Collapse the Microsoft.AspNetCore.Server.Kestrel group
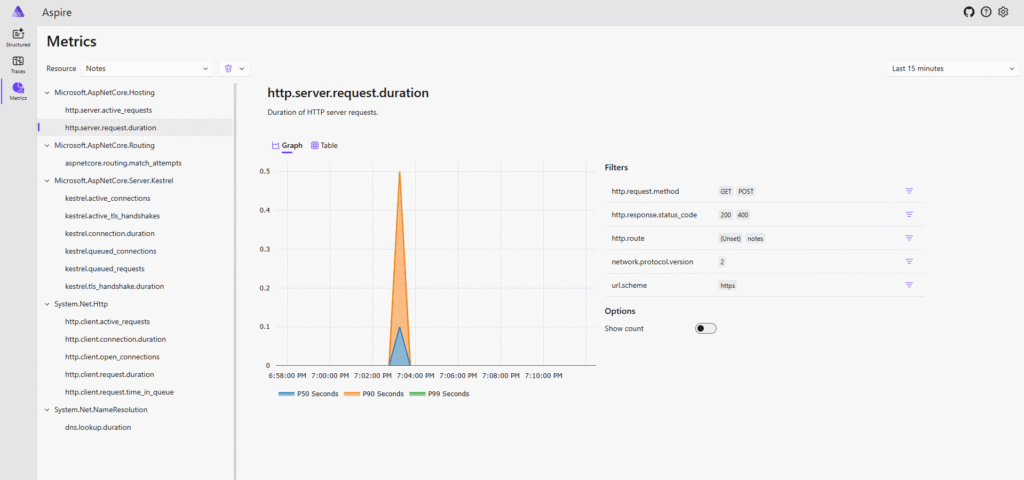1024x480 pixels. click(x=46, y=180)
